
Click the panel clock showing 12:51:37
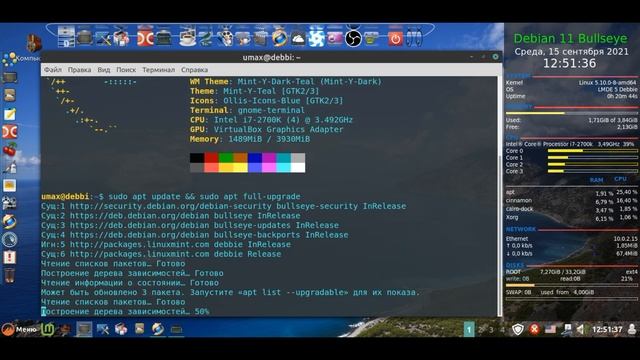(x=607, y=329)
